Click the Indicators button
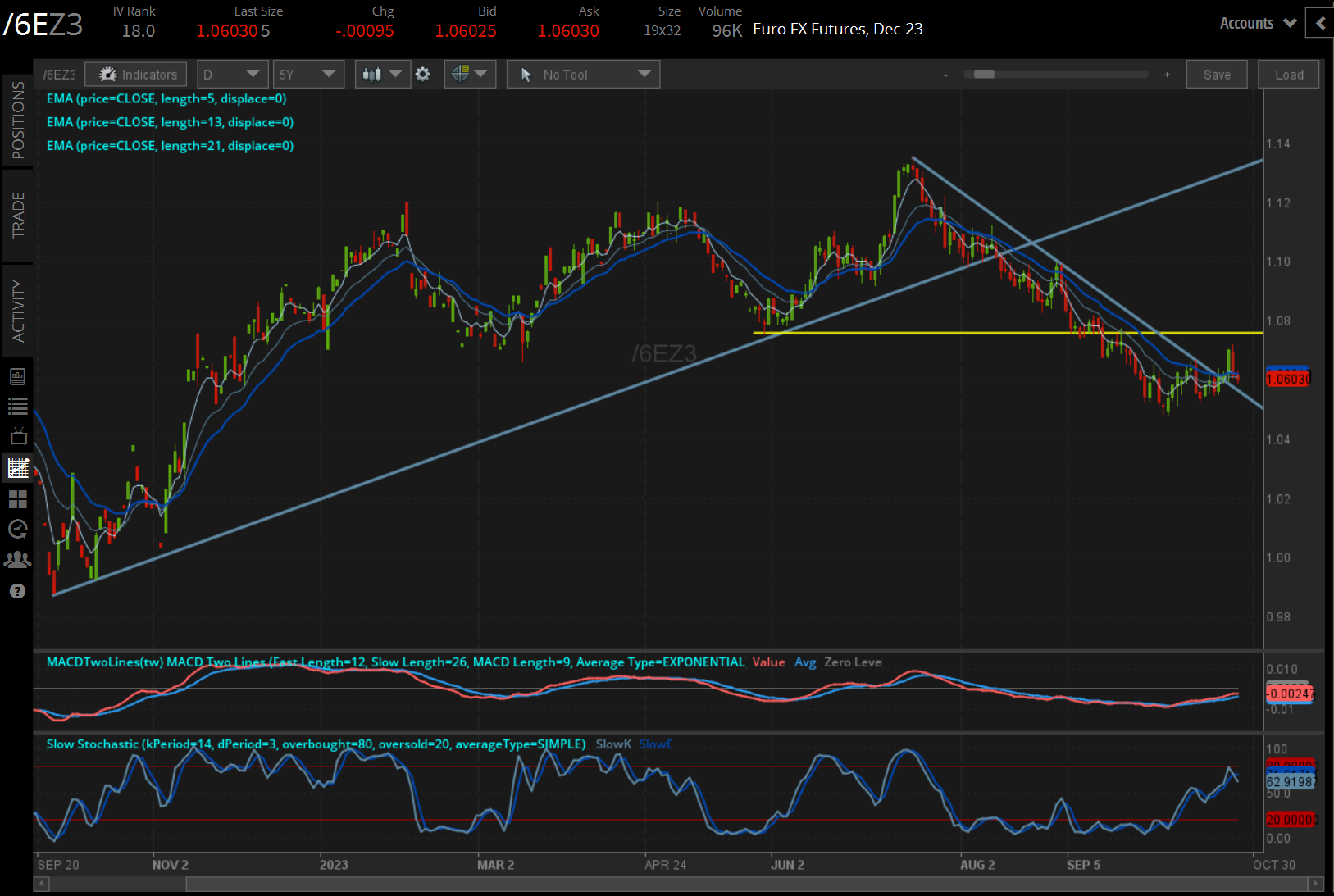The image size is (1334, 896). point(136,75)
